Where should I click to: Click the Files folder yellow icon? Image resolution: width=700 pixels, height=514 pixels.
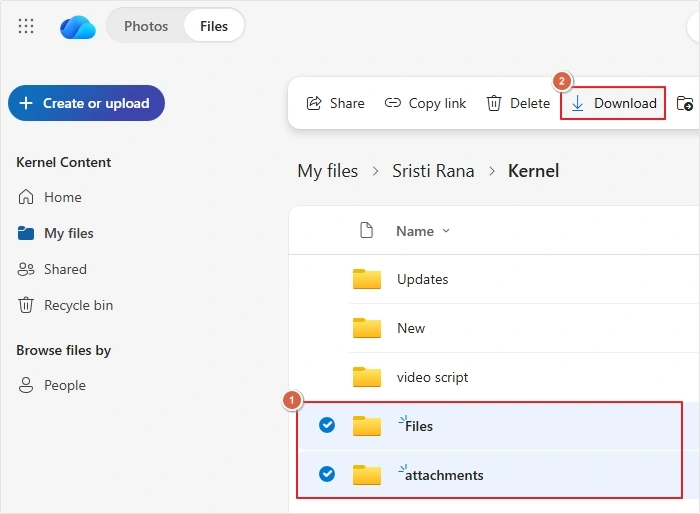(x=367, y=426)
